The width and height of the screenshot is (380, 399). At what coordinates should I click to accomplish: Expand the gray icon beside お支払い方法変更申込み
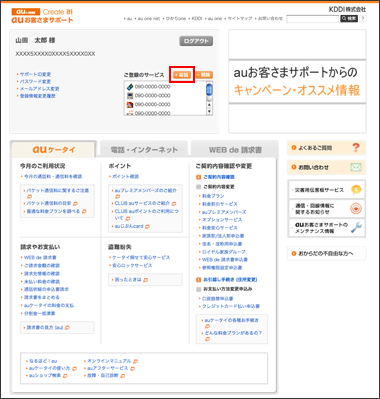pos(199,289)
